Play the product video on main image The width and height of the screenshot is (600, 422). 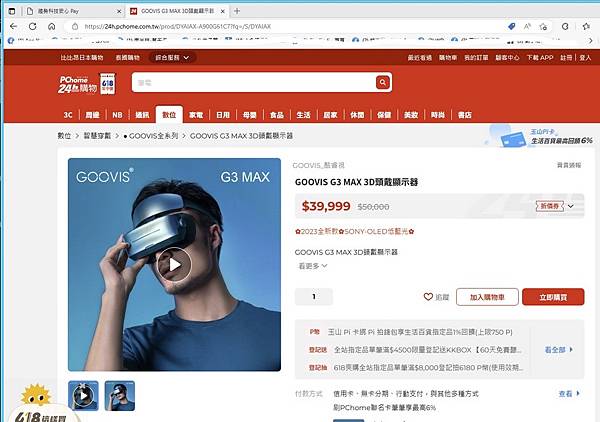[x=174, y=264]
